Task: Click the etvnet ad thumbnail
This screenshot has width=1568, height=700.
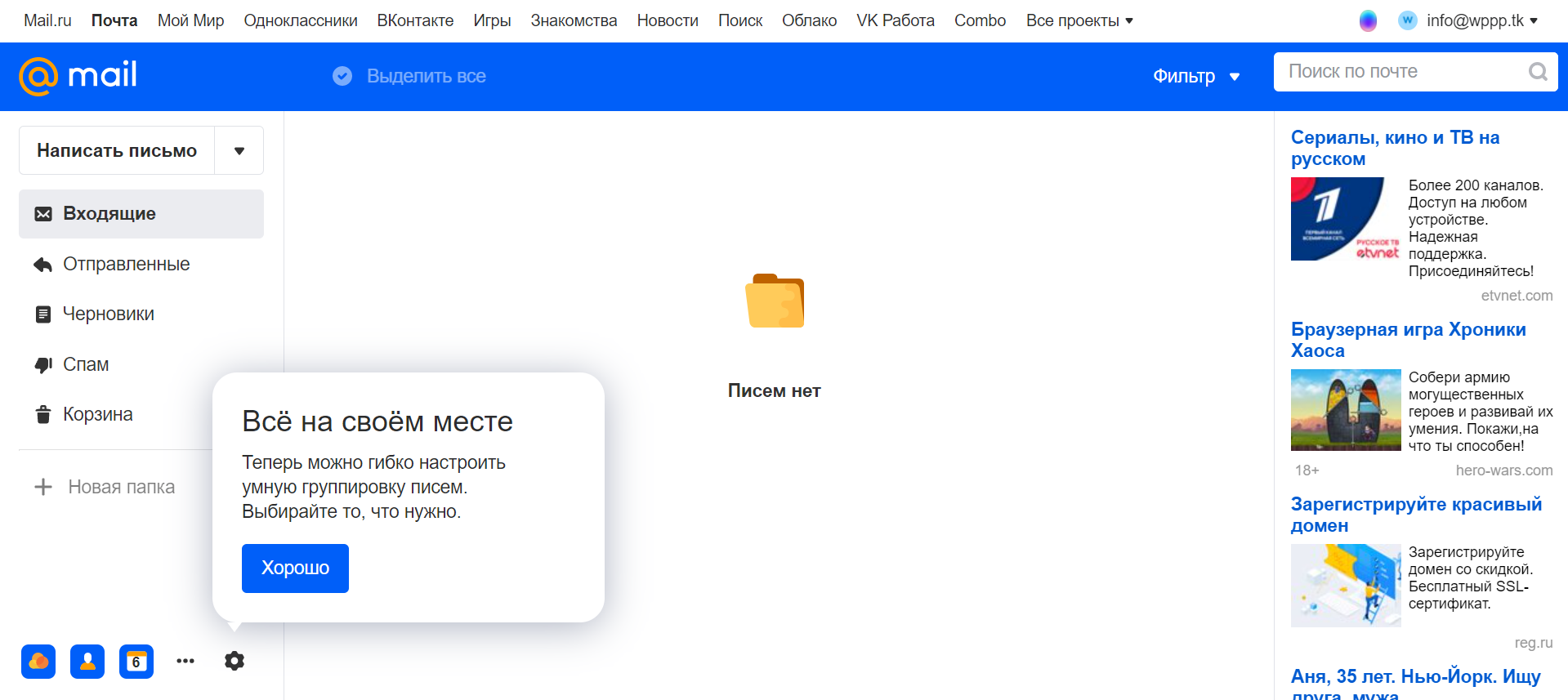Action: pos(1346,219)
